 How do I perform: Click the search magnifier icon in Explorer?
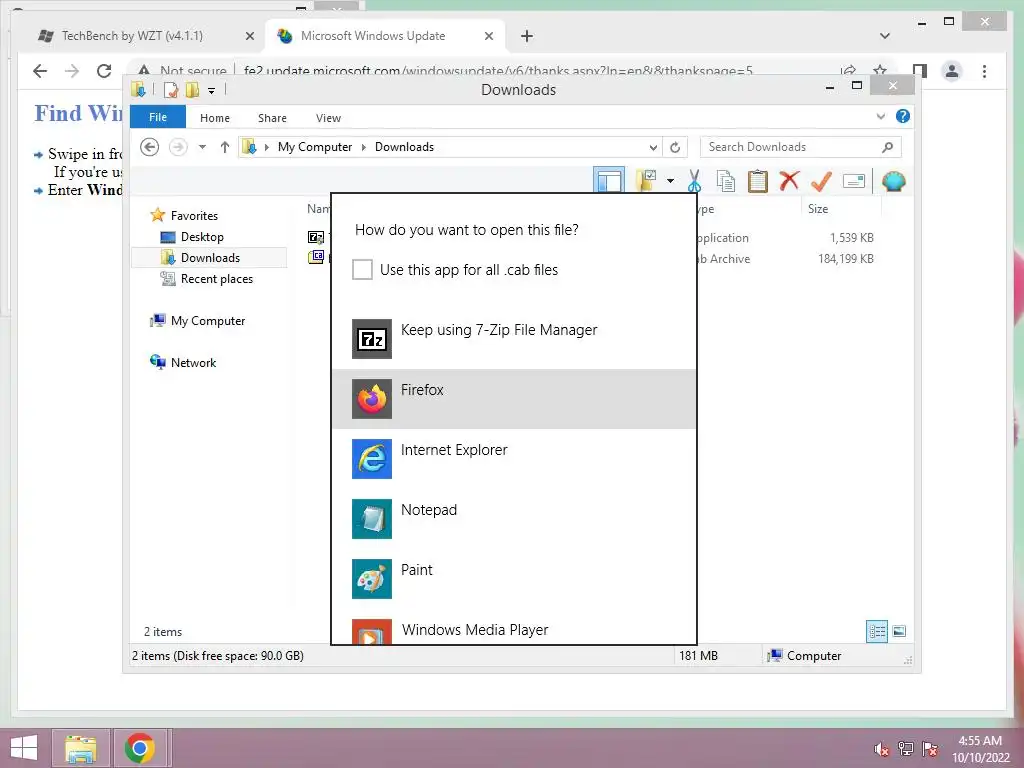click(888, 147)
